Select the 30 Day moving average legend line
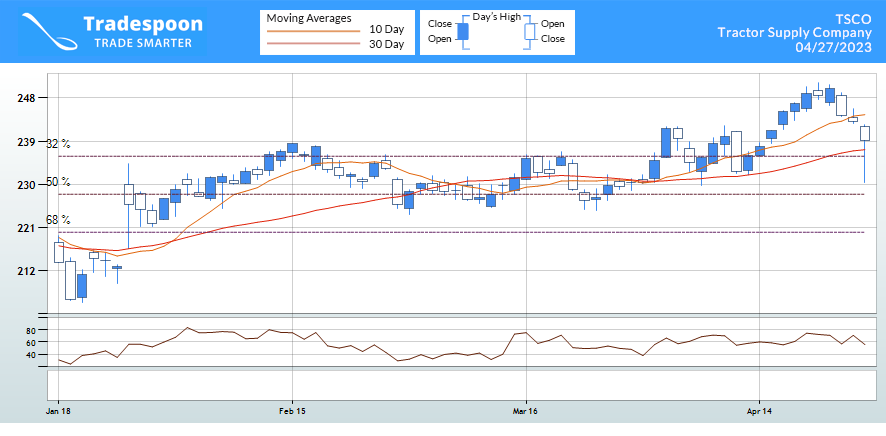 (x=312, y=45)
